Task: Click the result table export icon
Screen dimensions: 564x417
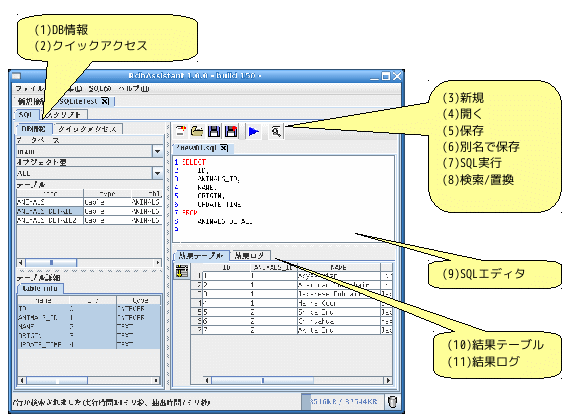Action: [x=182, y=271]
